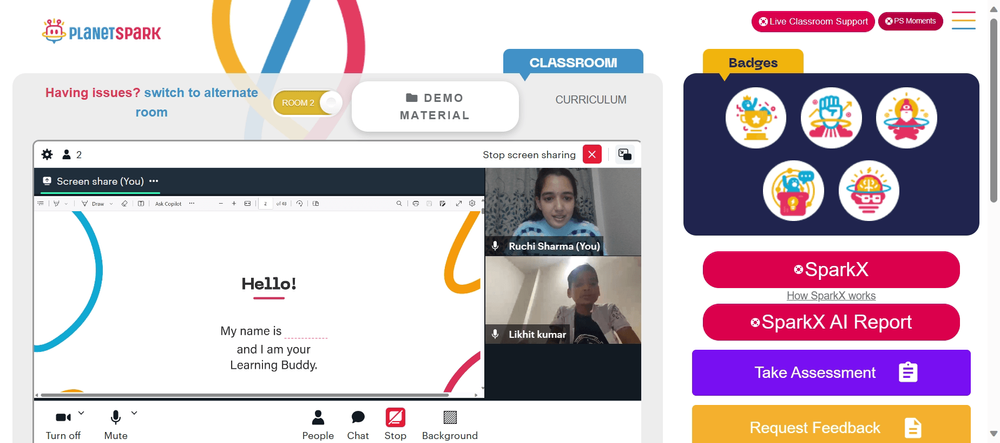Click Ask Copilot in PDF toolbar
Screen dimensions: 1000x443
(x=168, y=204)
